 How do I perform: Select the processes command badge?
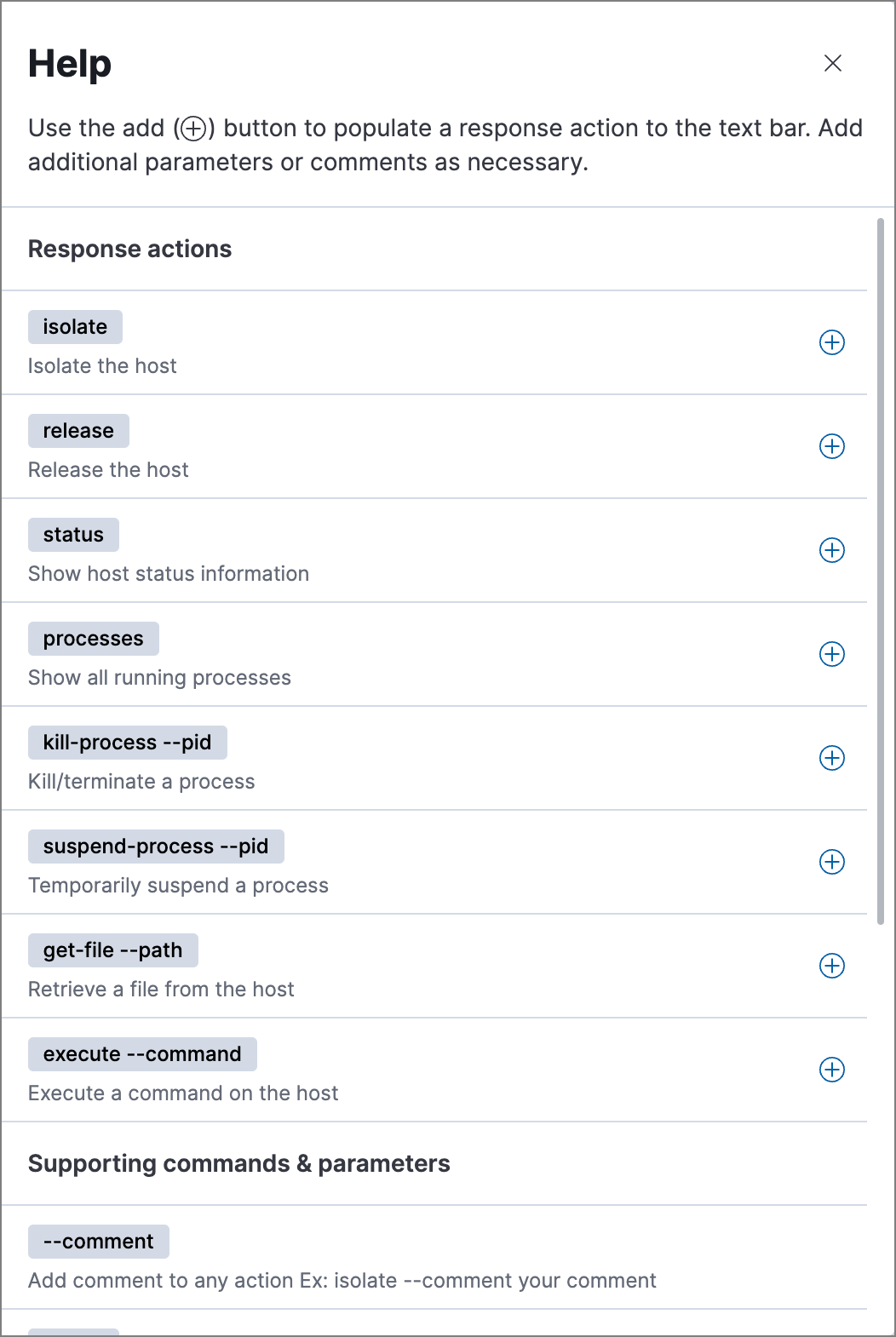tap(94, 639)
